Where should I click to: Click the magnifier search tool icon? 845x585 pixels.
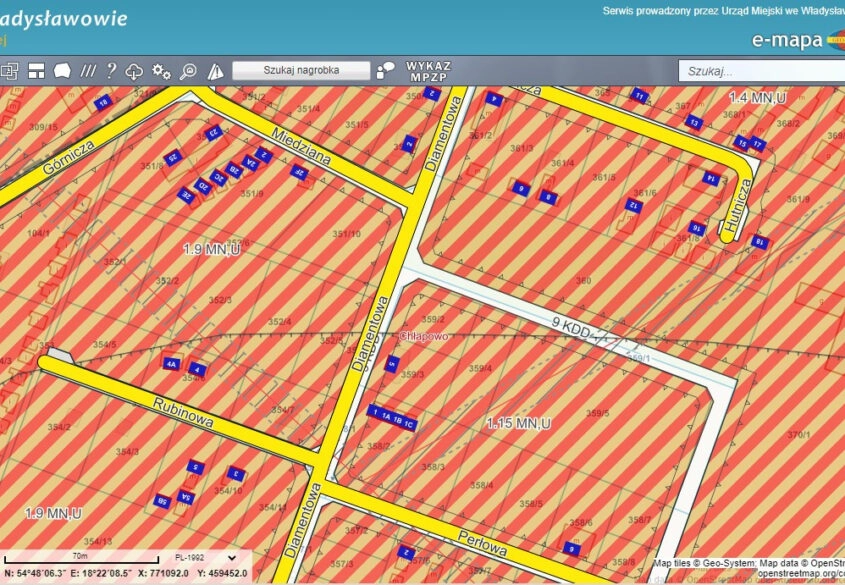click(x=188, y=71)
